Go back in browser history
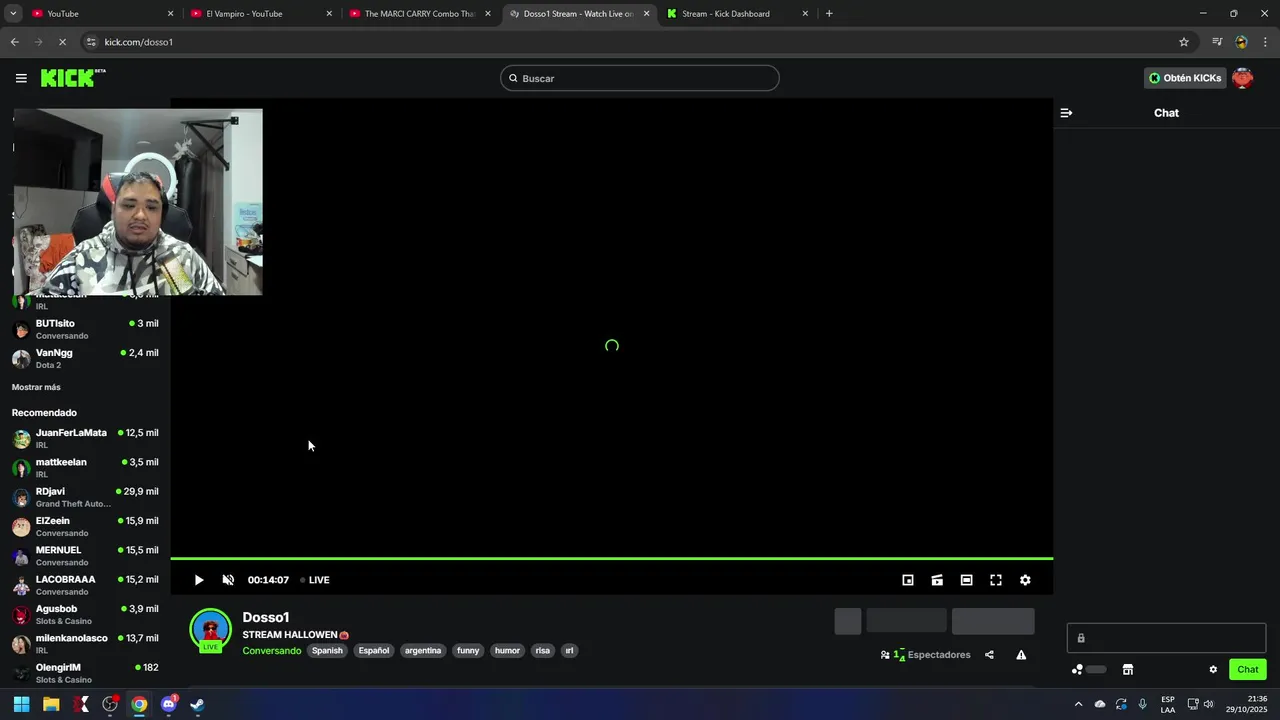1280x720 pixels. pyautogui.click(x=14, y=42)
